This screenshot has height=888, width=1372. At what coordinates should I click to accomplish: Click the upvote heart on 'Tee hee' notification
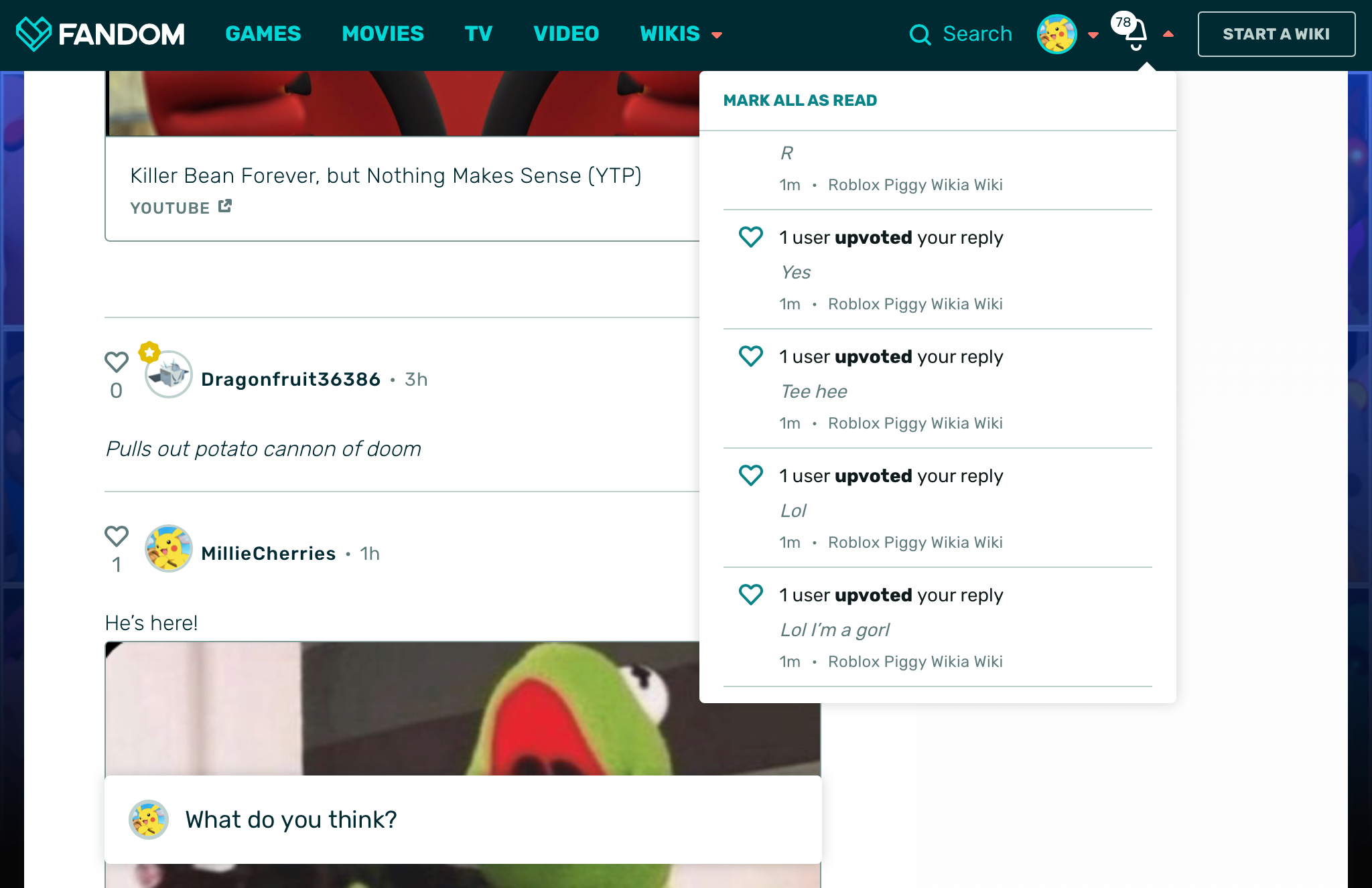pos(750,357)
